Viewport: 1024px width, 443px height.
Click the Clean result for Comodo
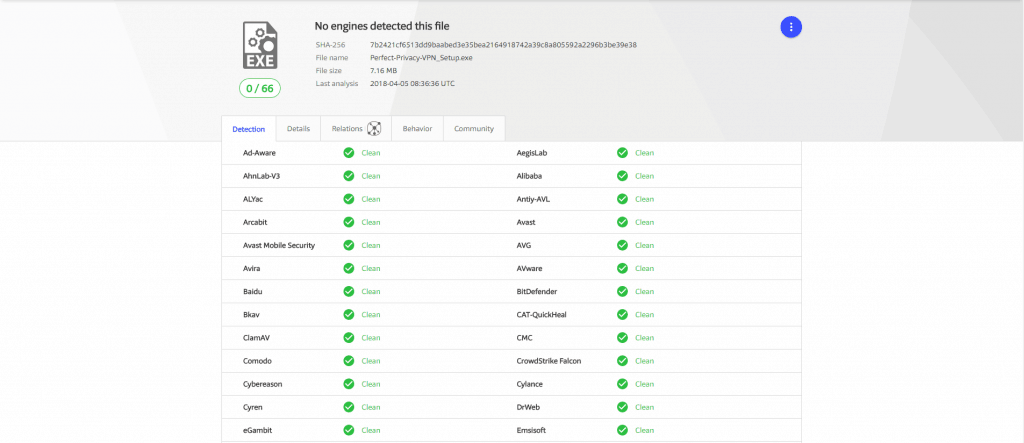[371, 361]
